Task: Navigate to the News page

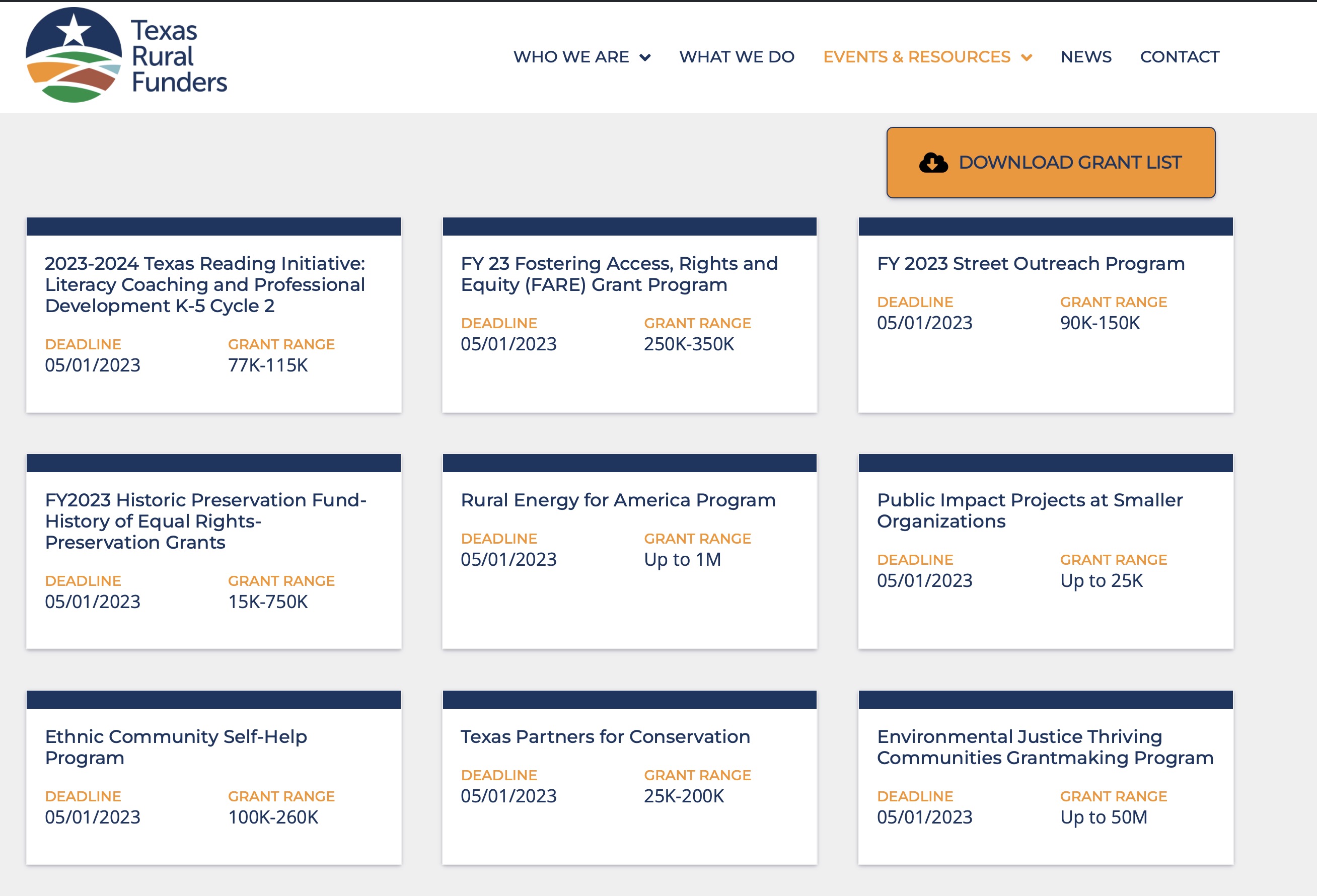Action: pos(1086,57)
